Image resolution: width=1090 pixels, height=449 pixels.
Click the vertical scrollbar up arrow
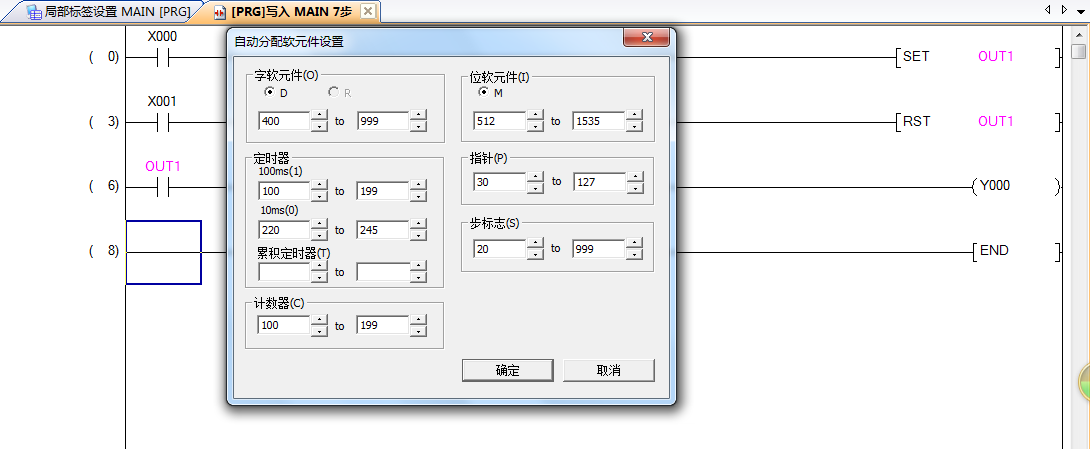pos(1078,36)
